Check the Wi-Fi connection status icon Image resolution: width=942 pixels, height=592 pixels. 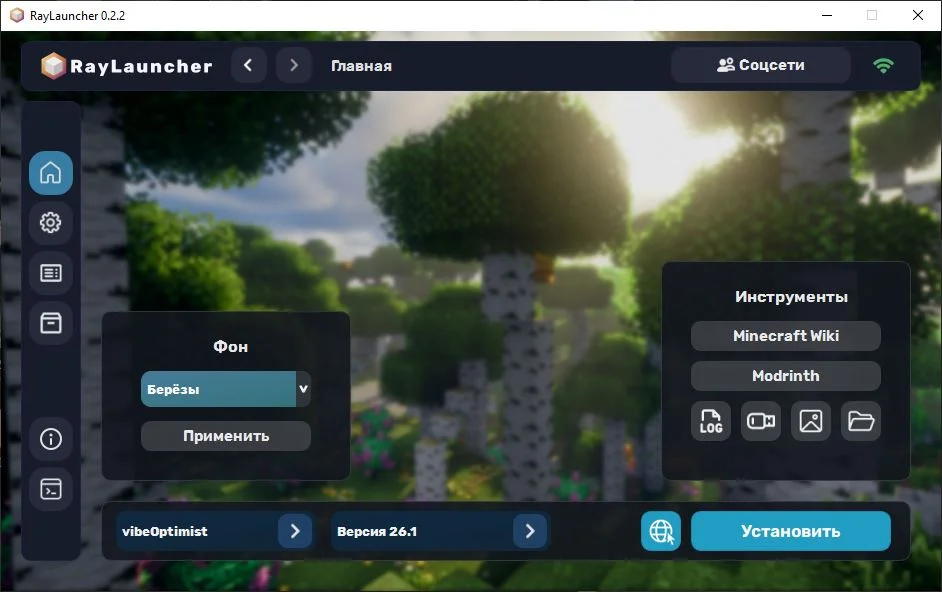pos(883,66)
